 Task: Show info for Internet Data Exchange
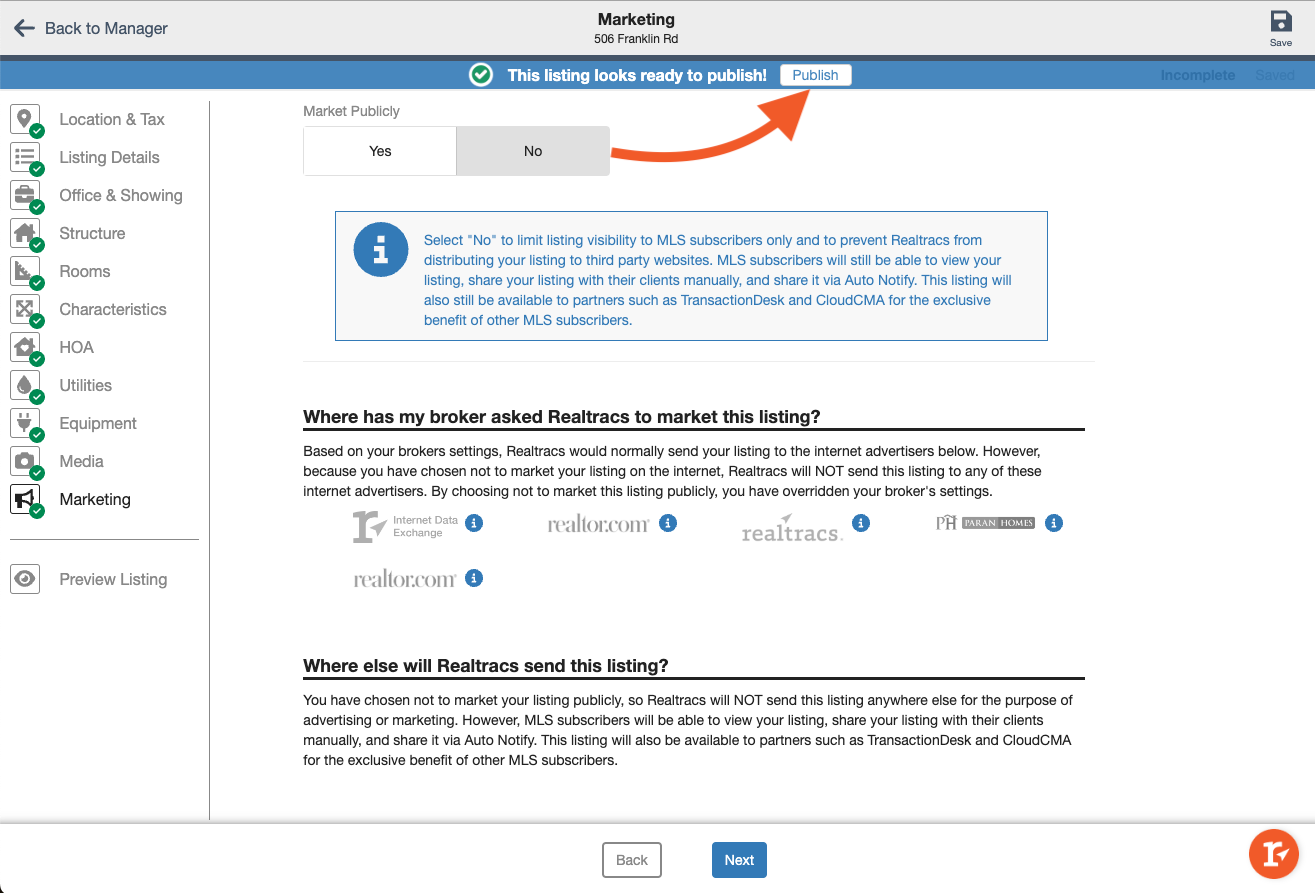tap(475, 523)
